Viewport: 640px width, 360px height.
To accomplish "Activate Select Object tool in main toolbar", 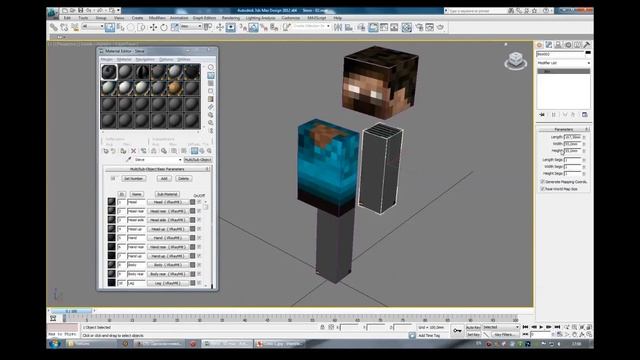I will click(x=110, y=27).
